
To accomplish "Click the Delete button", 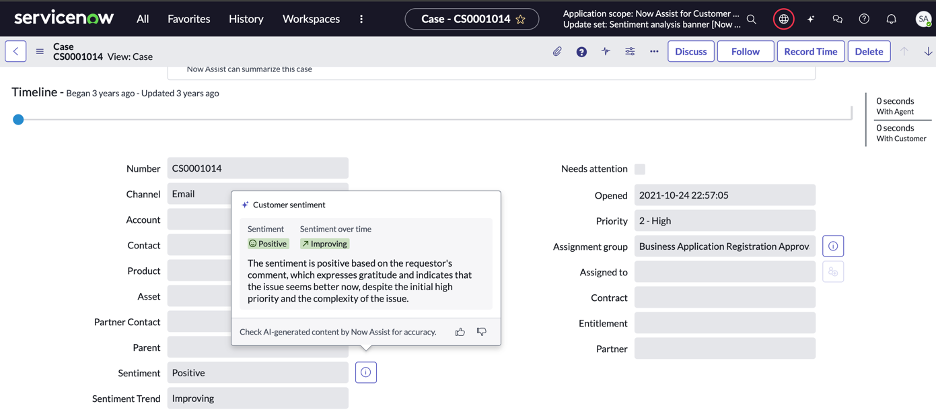I will pyautogui.click(x=869, y=51).
